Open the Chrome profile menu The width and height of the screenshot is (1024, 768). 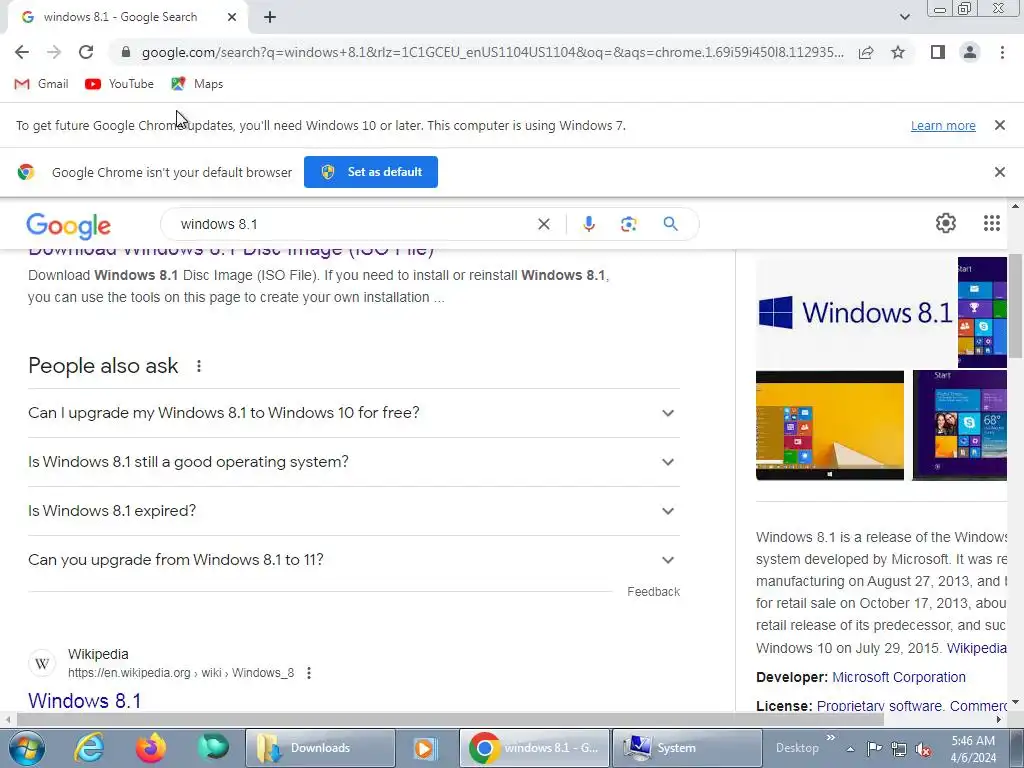(x=970, y=52)
